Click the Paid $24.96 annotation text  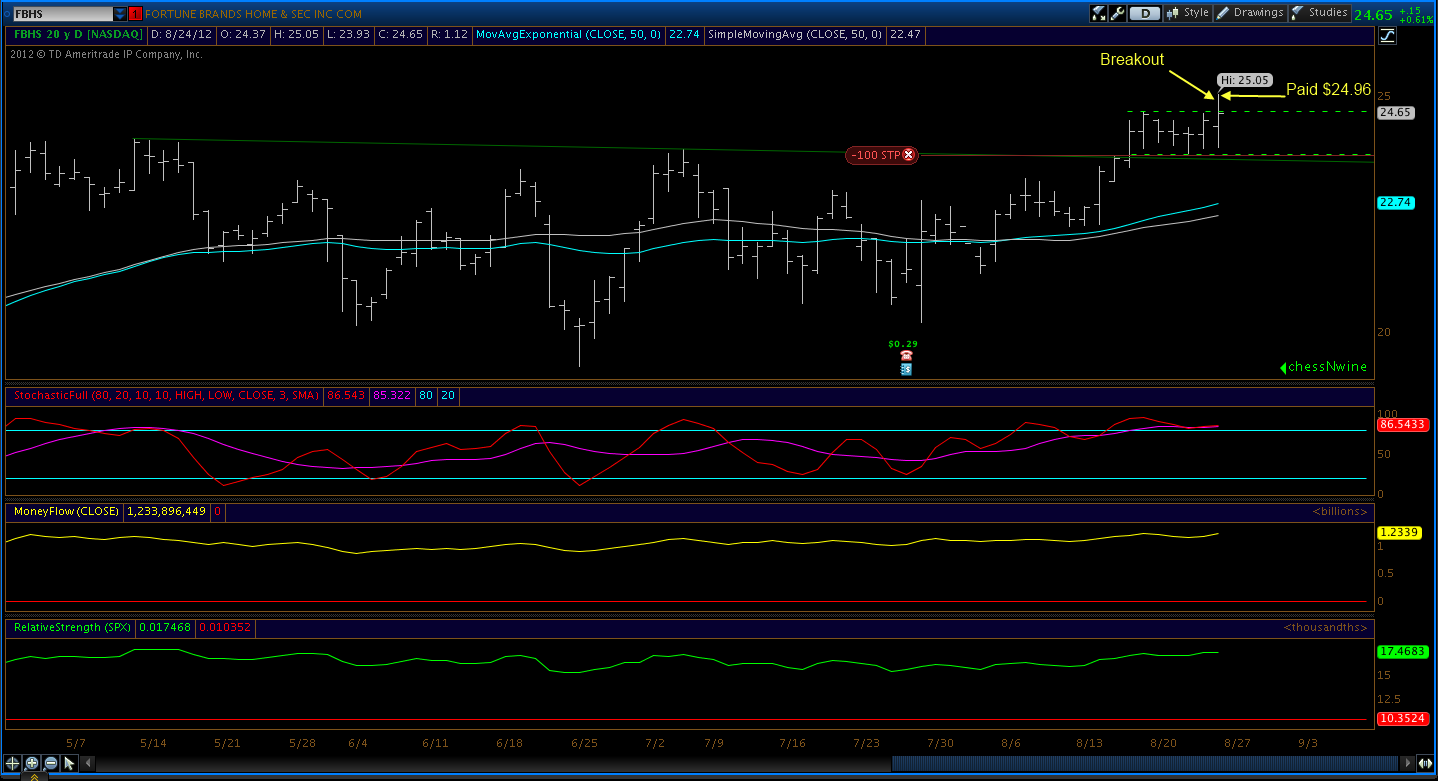point(1328,90)
